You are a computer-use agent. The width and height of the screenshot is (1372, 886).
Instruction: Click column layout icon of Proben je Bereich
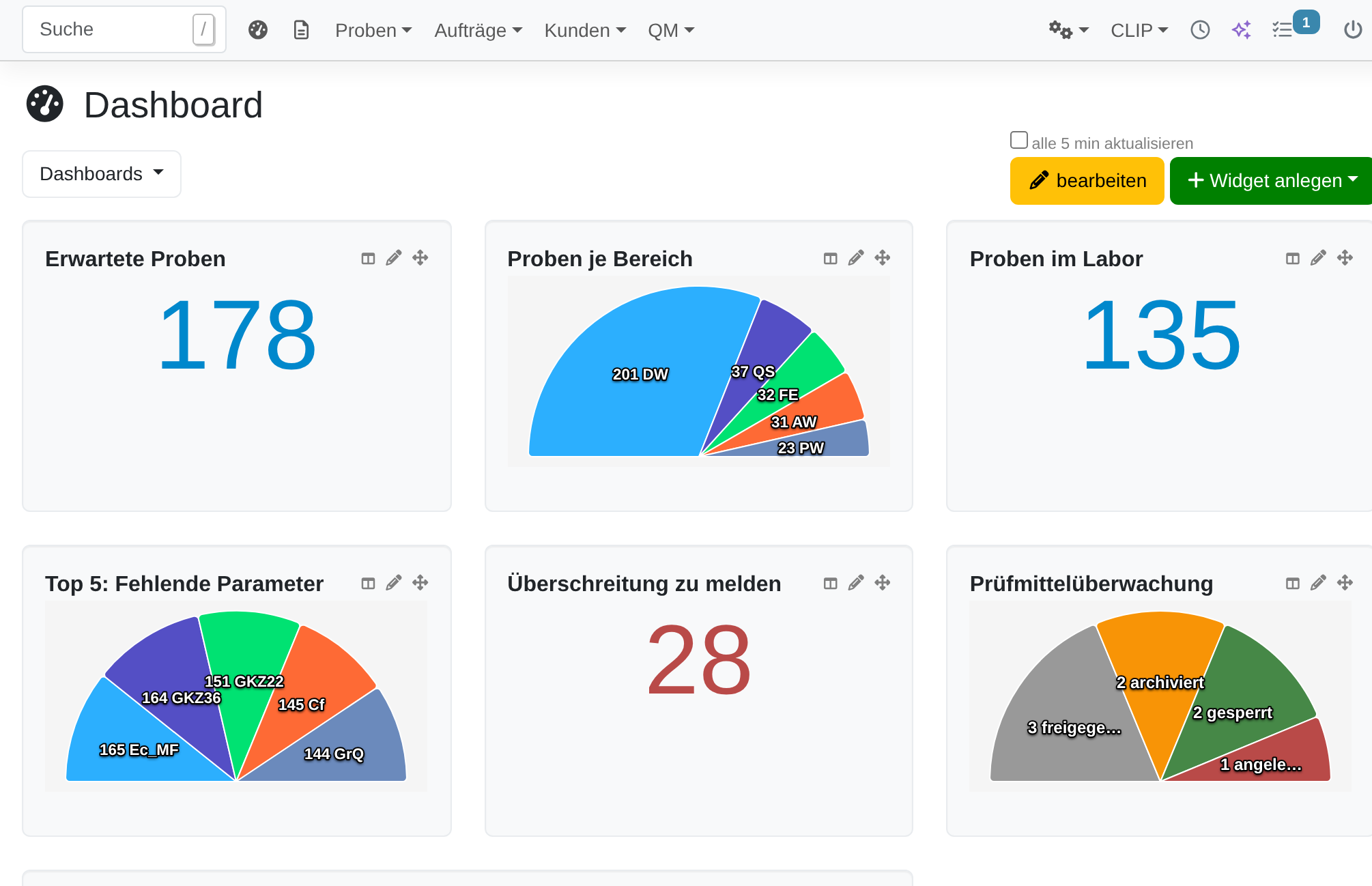tap(830, 258)
